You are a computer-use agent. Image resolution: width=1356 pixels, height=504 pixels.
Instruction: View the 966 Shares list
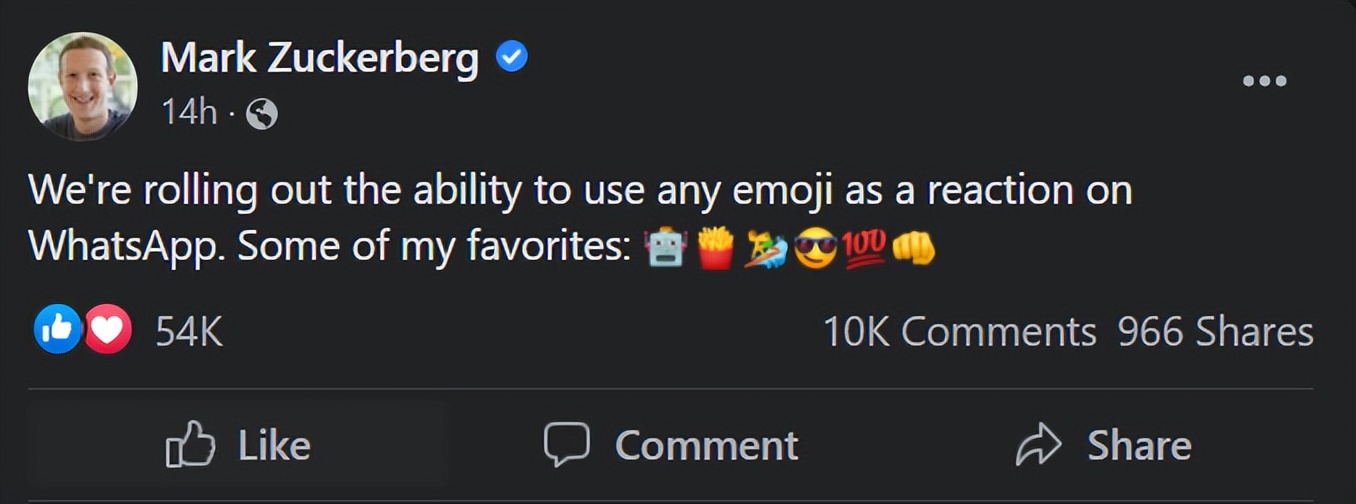[x=1215, y=332]
